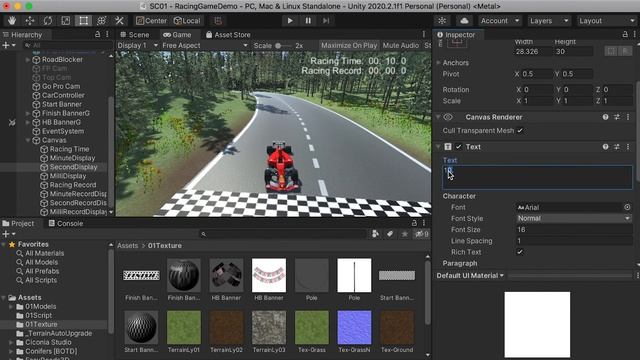Collapse the Canvas tree item
The height and width of the screenshot is (360, 640).
pos(28,140)
